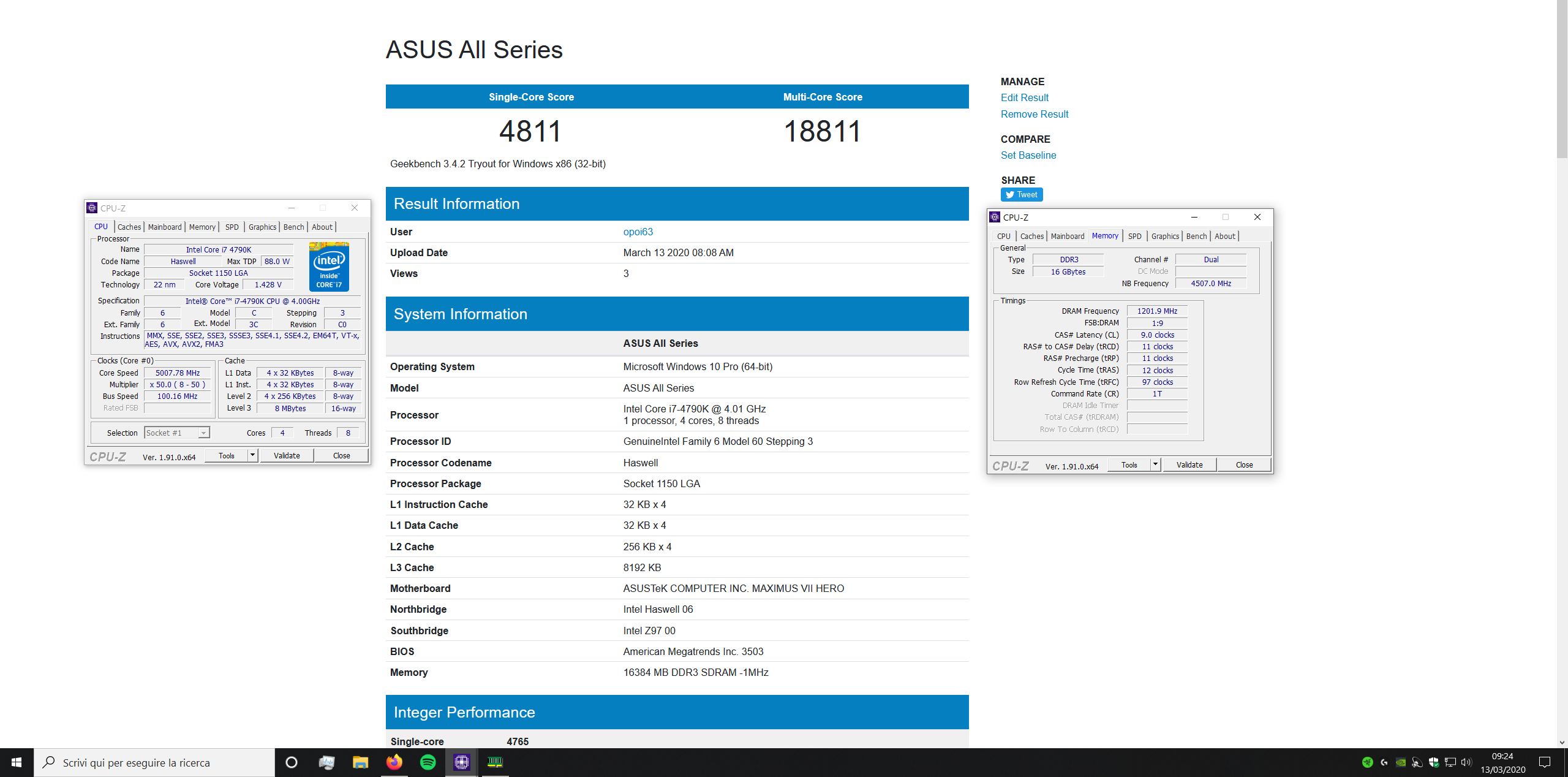1568x777 pixels.
Task: Click the Intel Core i7 logo in CPU-Z
Action: [x=330, y=267]
